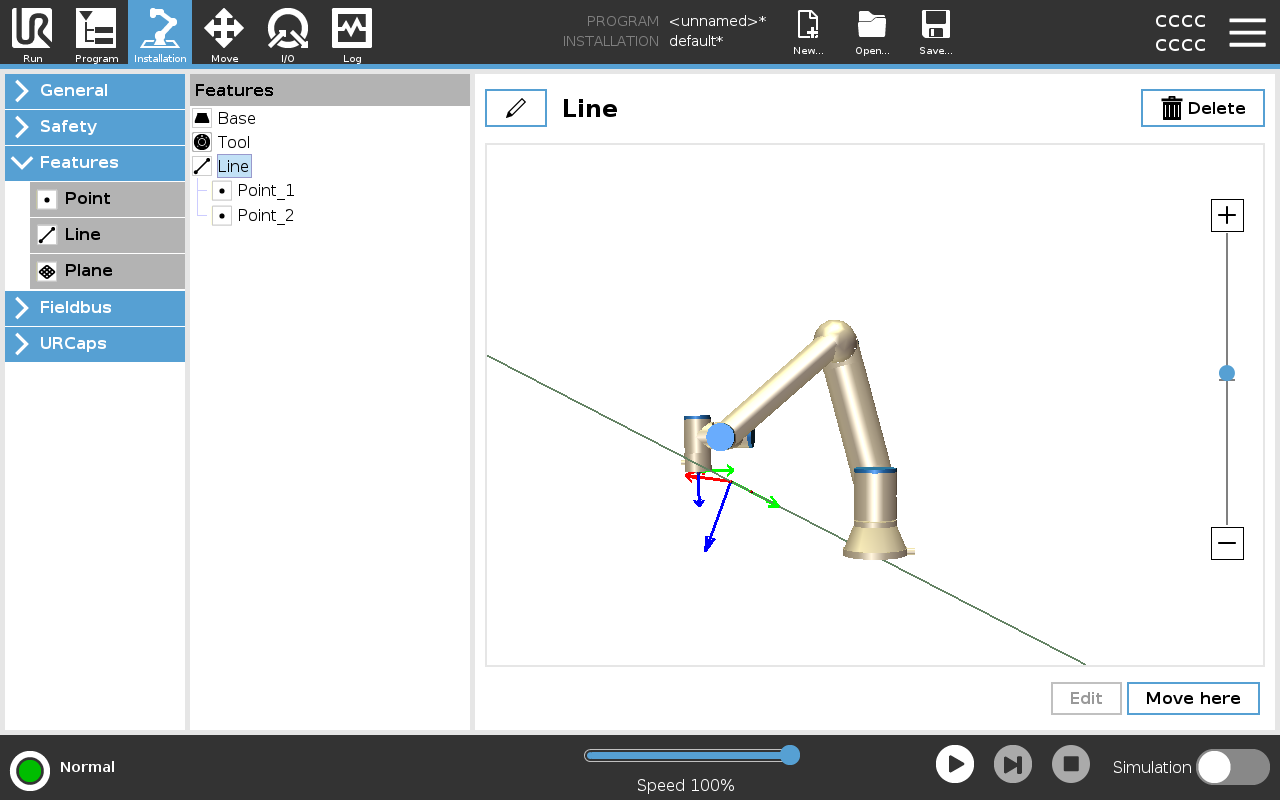1280x800 pixels.
Task: Switch to the Move tab
Action: 224,32
